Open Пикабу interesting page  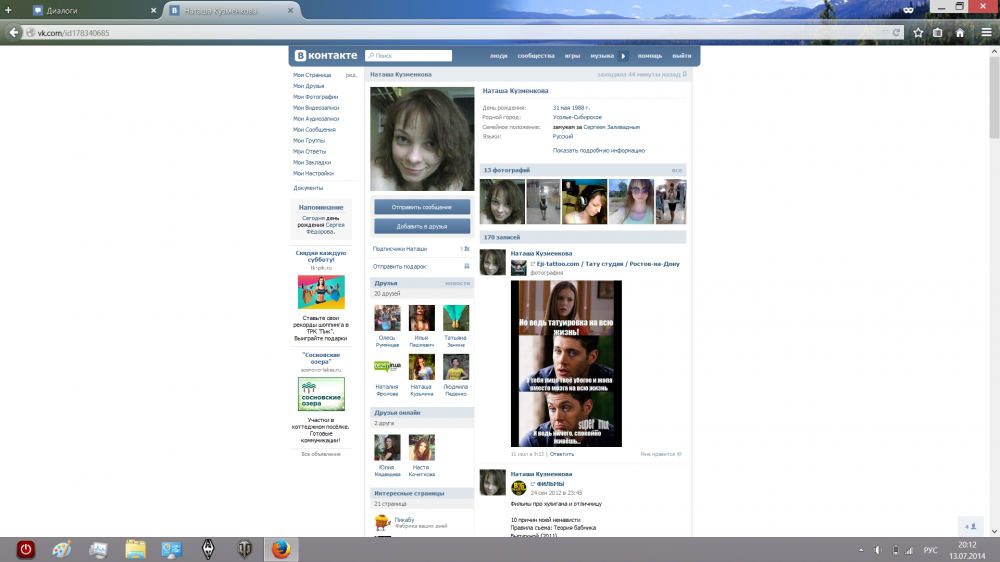404,519
